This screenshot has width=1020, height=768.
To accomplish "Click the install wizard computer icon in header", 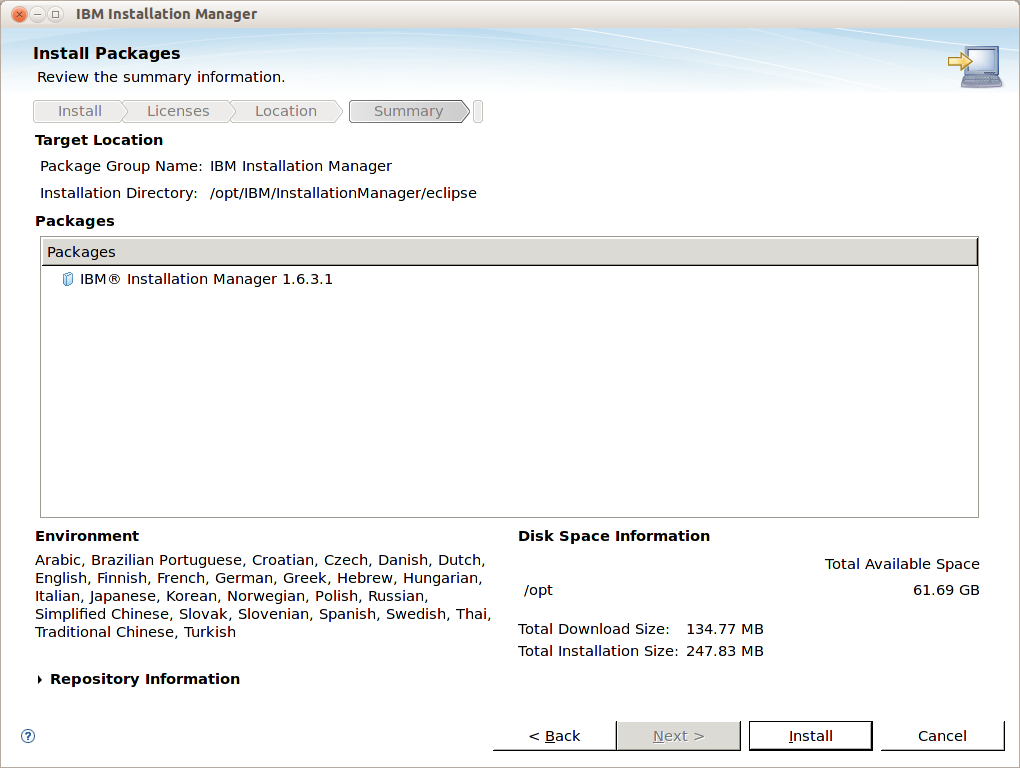I will pos(974,66).
